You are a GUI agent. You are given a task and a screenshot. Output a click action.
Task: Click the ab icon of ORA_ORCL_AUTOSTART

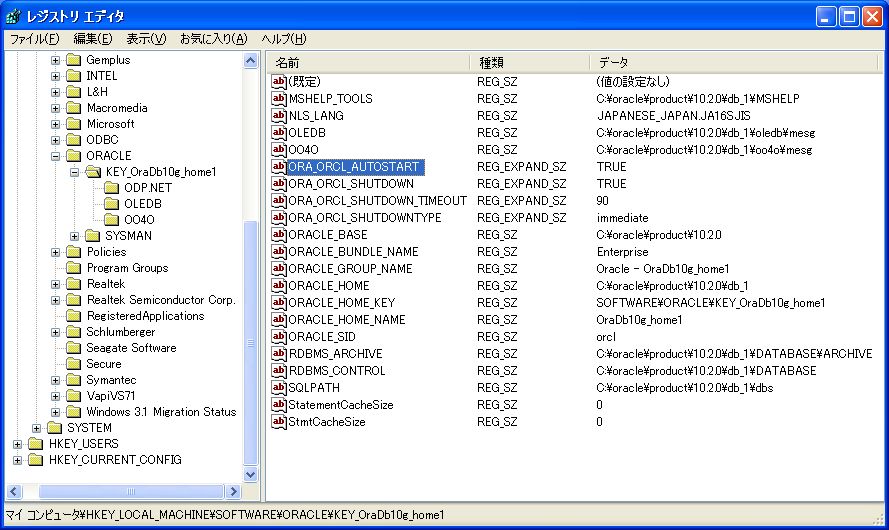click(x=278, y=167)
